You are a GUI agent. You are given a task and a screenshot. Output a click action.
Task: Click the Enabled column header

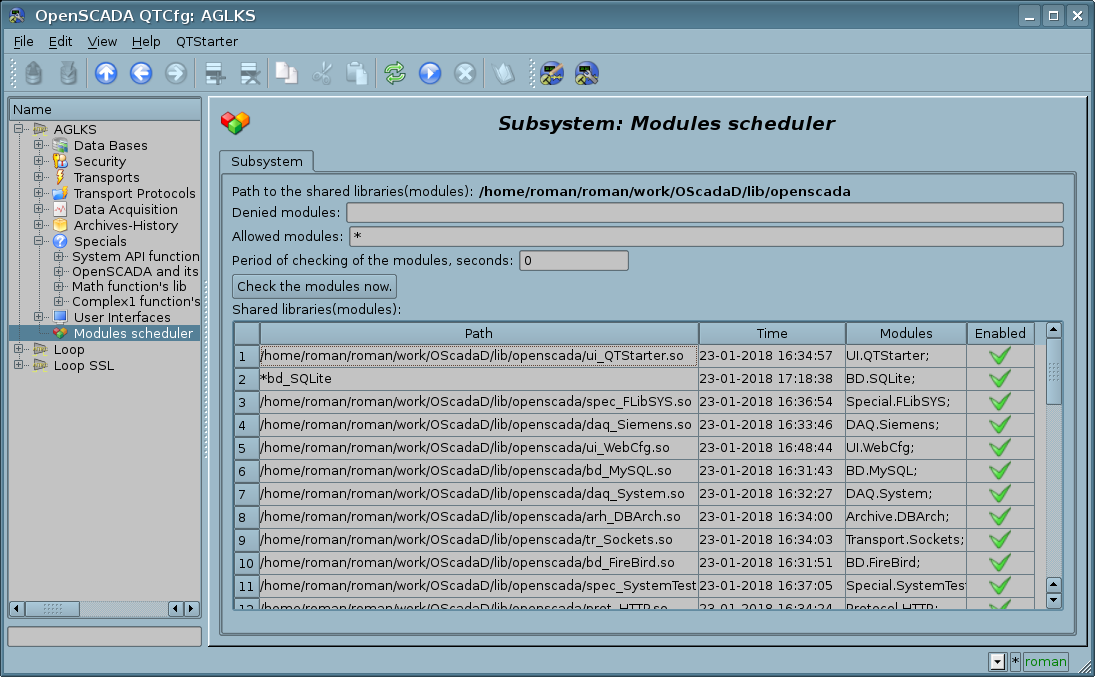(x=1000, y=333)
